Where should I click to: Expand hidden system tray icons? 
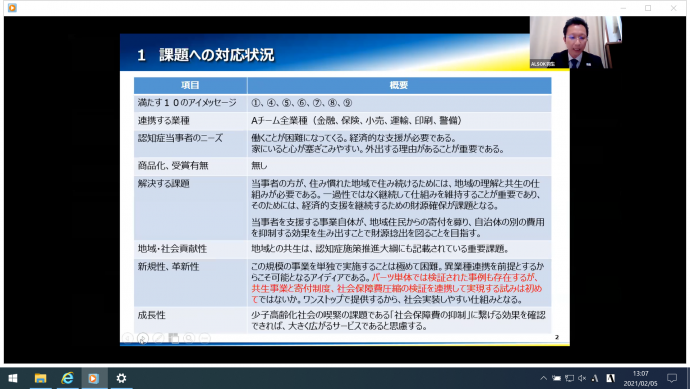tap(543, 378)
